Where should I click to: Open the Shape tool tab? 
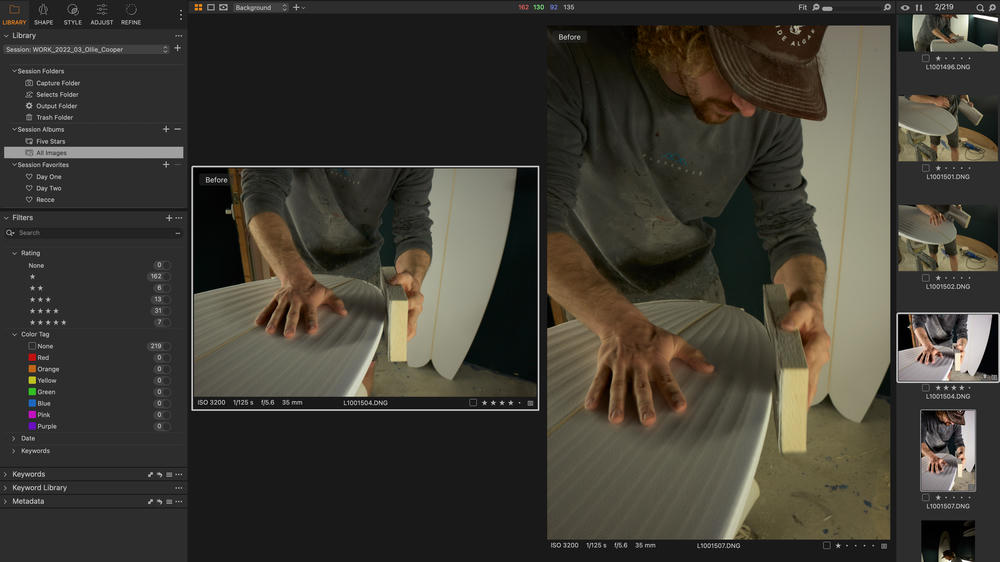43,13
